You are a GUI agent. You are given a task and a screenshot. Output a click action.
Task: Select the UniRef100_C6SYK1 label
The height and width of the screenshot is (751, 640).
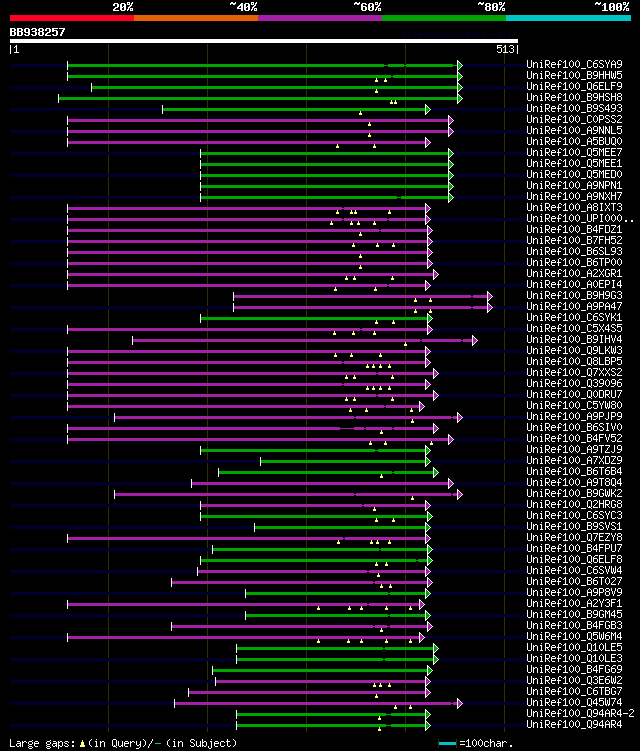point(574,318)
